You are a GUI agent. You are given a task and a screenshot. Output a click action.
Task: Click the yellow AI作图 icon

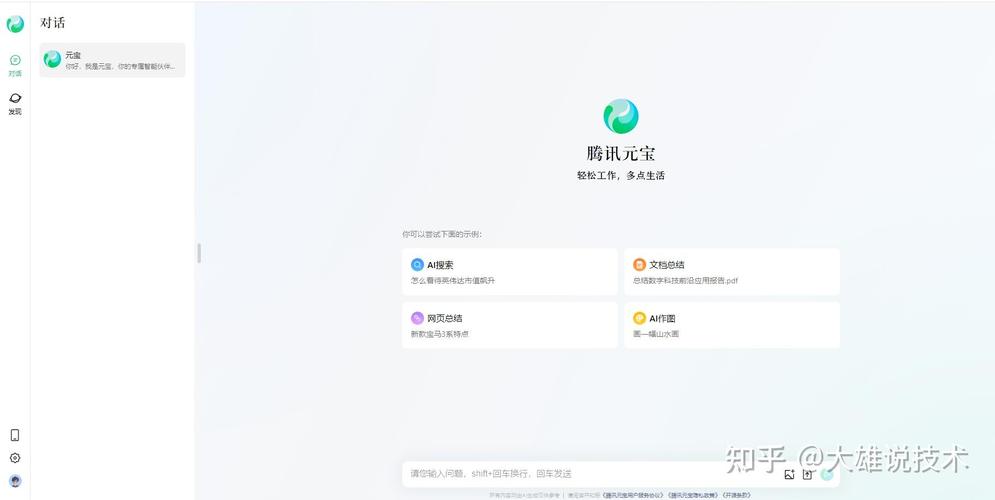tap(639, 318)
